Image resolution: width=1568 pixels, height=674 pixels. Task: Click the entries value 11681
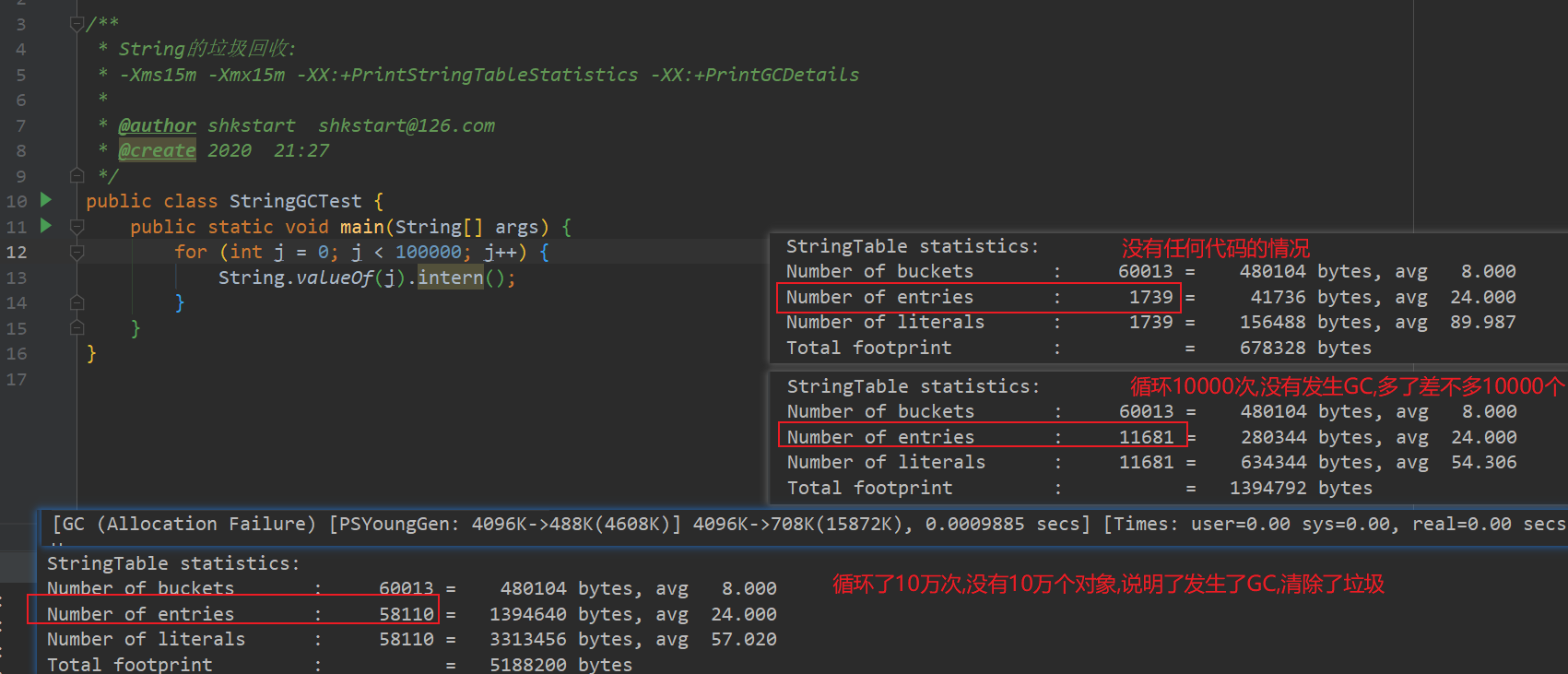(1147, 437)
